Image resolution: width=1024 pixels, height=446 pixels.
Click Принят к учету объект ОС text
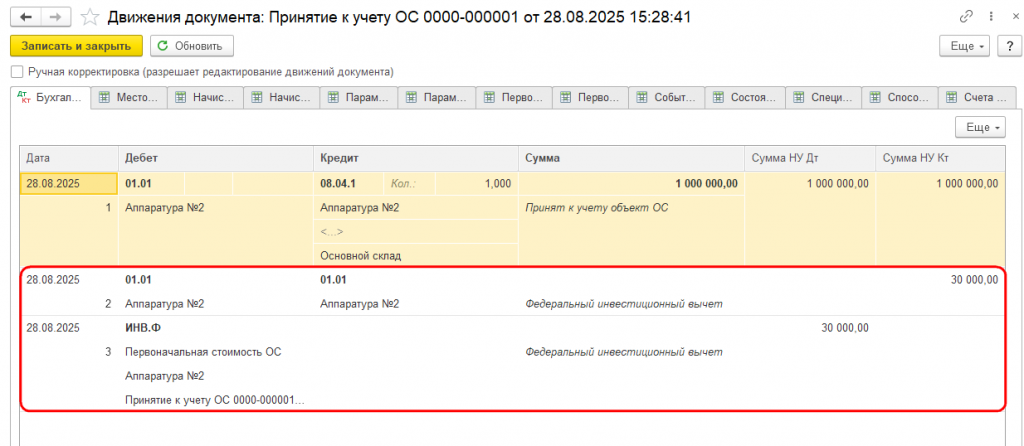(x=597, y=208)
